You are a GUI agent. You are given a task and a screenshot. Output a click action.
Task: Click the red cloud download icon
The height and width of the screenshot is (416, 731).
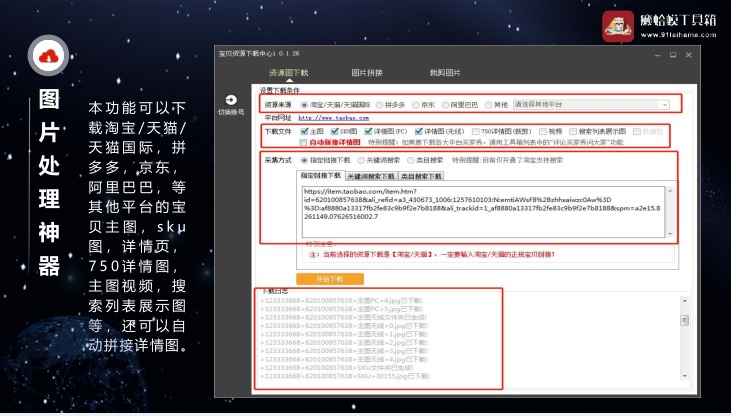click(48, 56)
